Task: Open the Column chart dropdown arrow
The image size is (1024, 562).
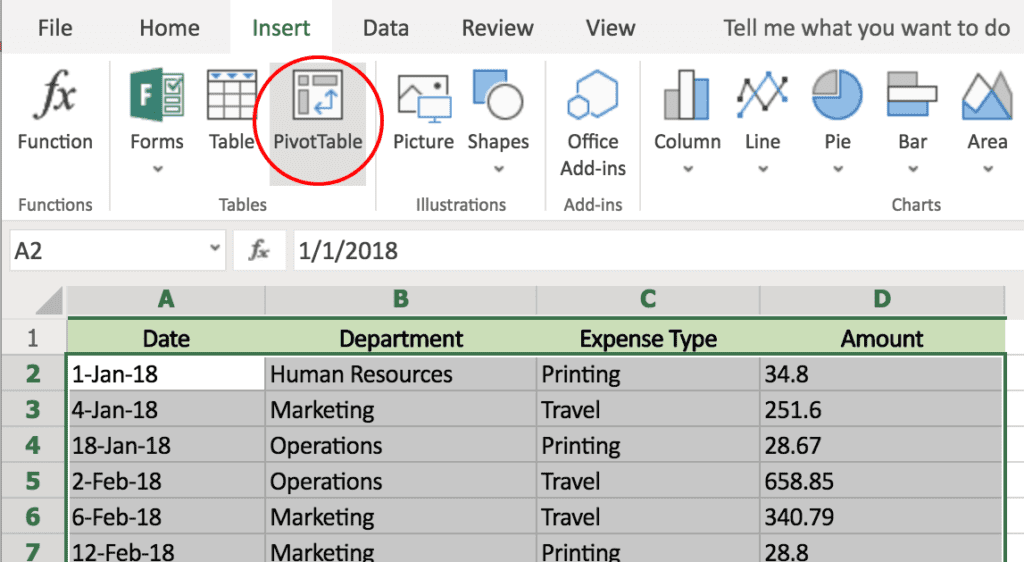Action: click(x=687, y=169)
